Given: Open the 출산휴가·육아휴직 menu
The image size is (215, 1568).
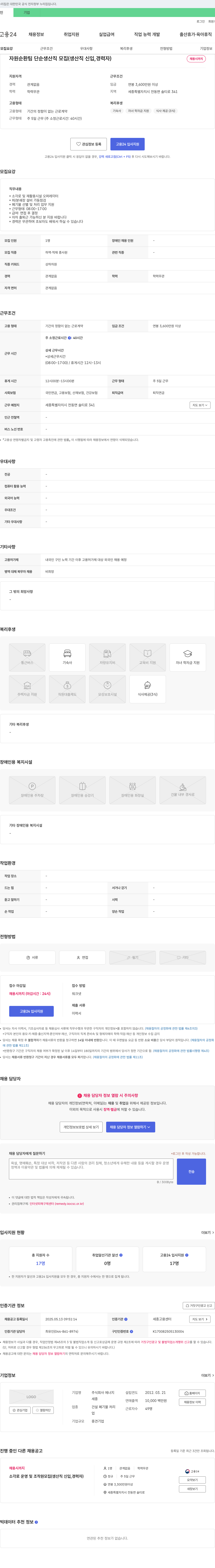Looking at the screenshot, I should tap(196, 35).
